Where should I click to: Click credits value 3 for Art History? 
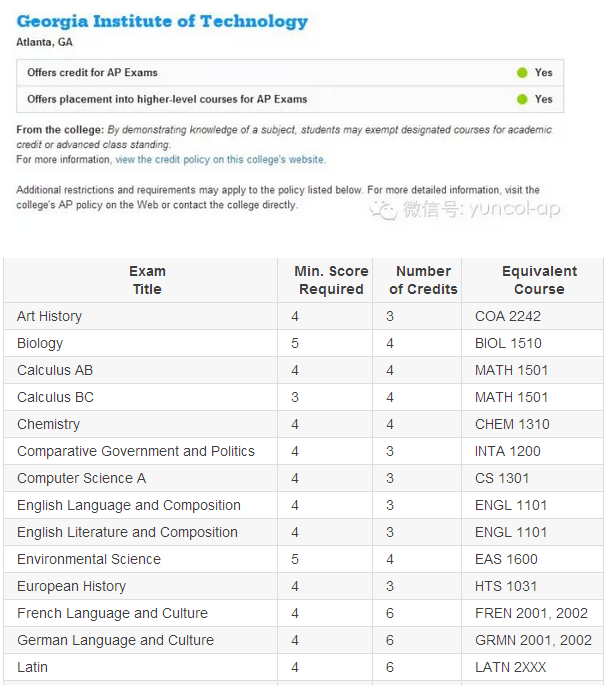390,316
